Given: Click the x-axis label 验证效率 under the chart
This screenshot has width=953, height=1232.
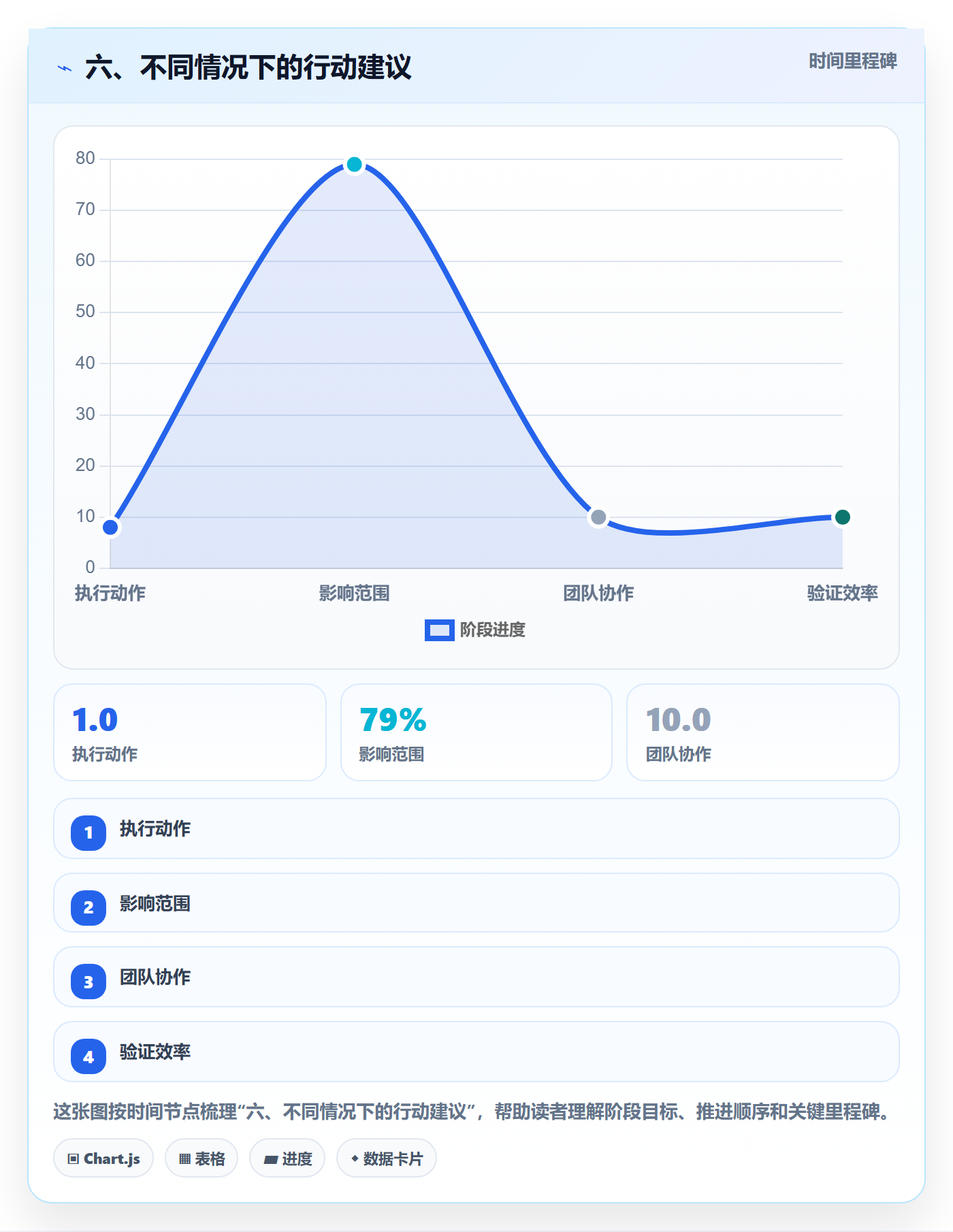Looking at the screenshot, I should click(842, 594).
